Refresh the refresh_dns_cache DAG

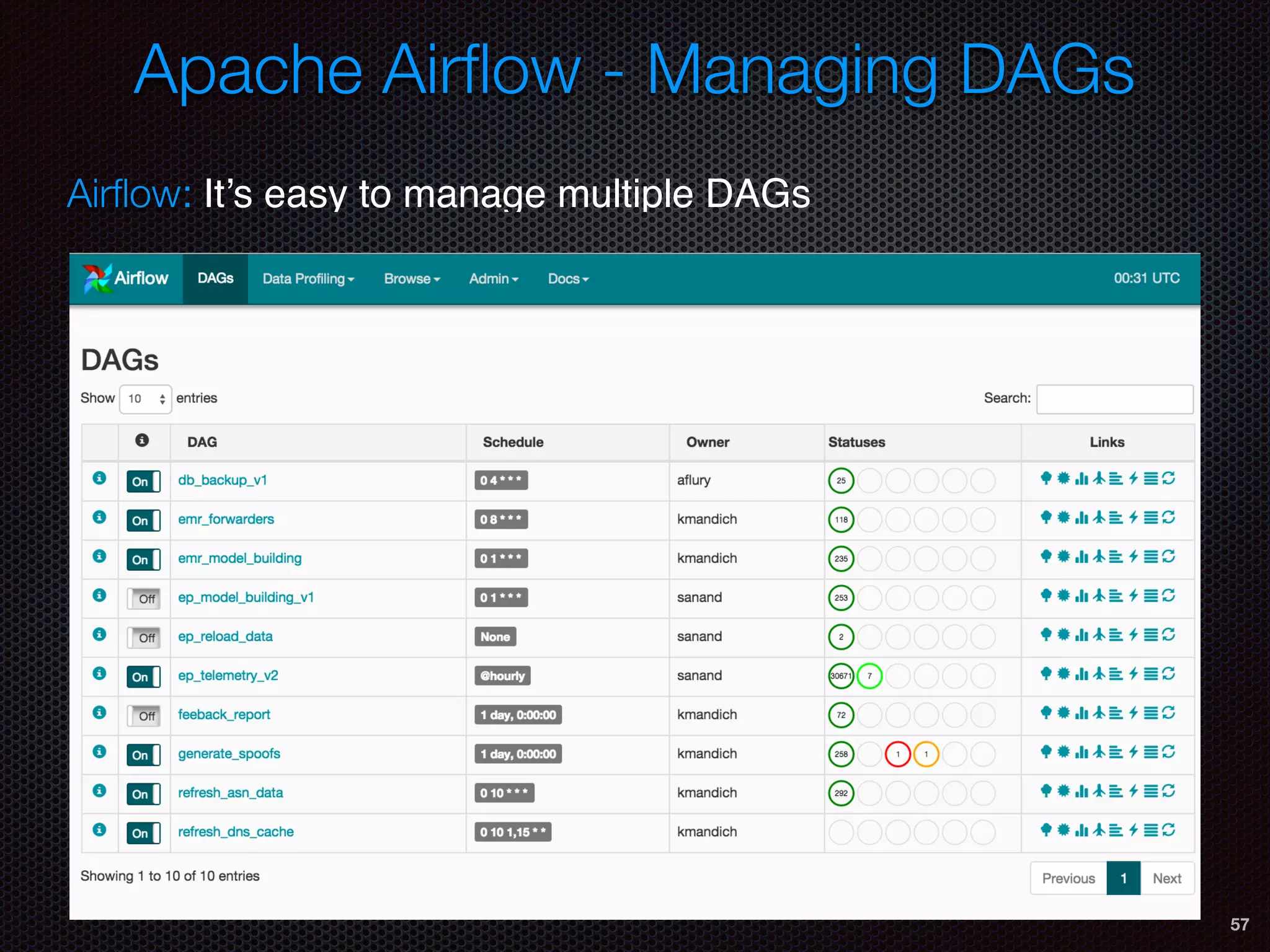[x=1169, y=830]
